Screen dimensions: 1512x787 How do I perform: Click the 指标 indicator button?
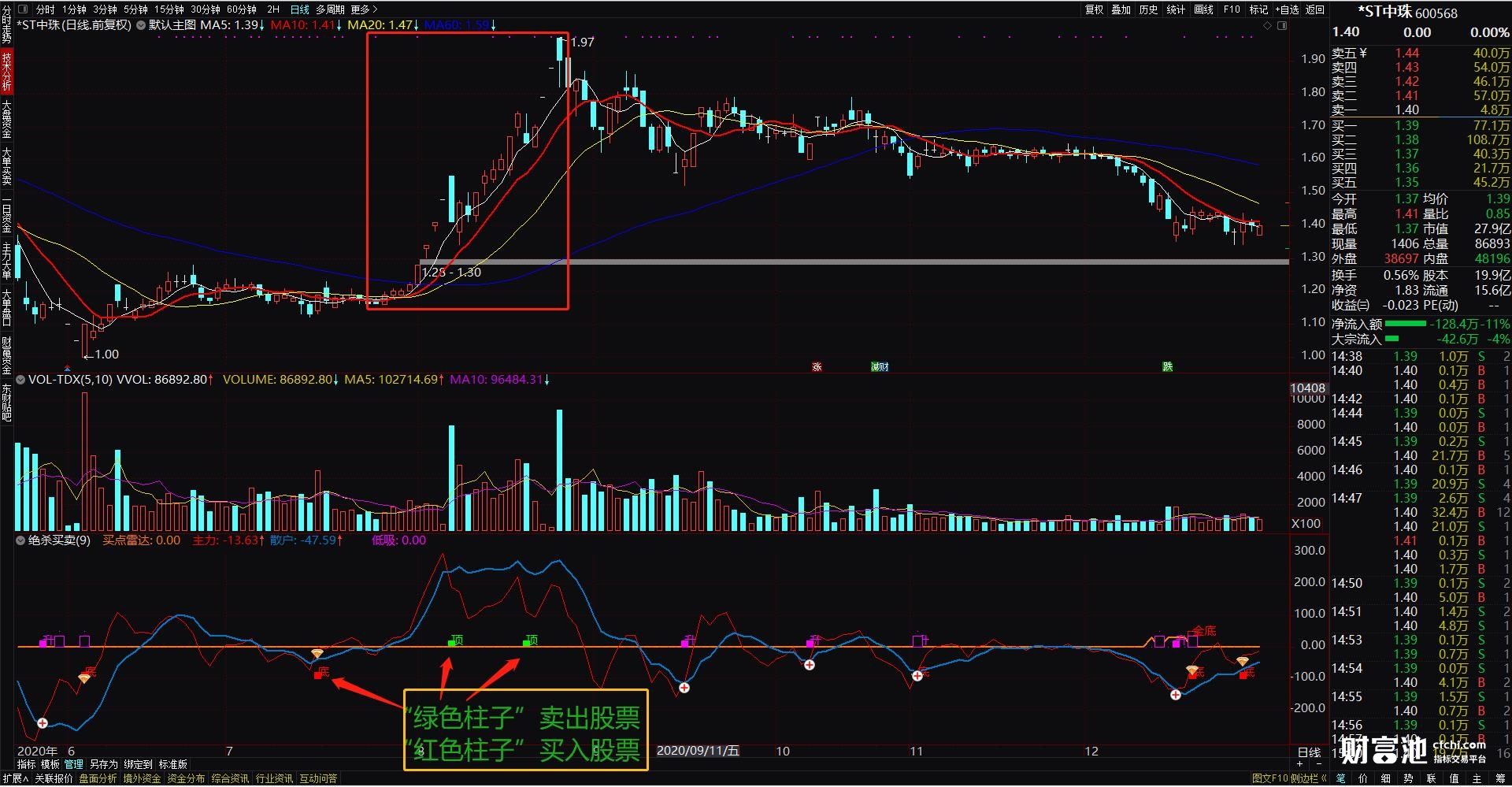click(x=26, y=764)
